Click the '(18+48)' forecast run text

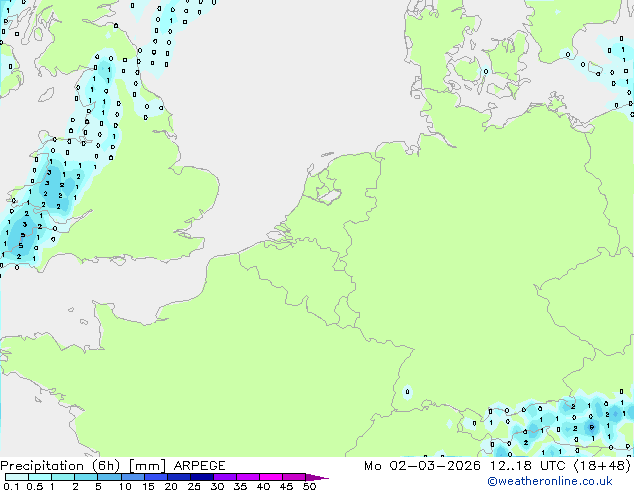(602, 466)
